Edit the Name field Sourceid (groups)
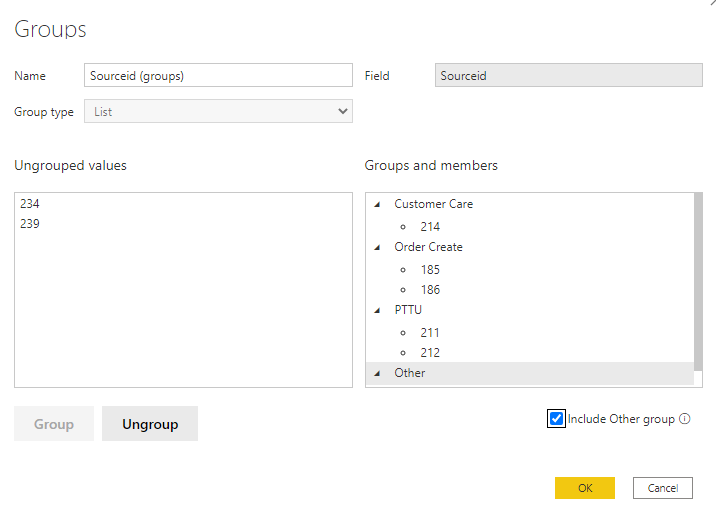This screenshot has height=516, width=716. click(218, 75)
